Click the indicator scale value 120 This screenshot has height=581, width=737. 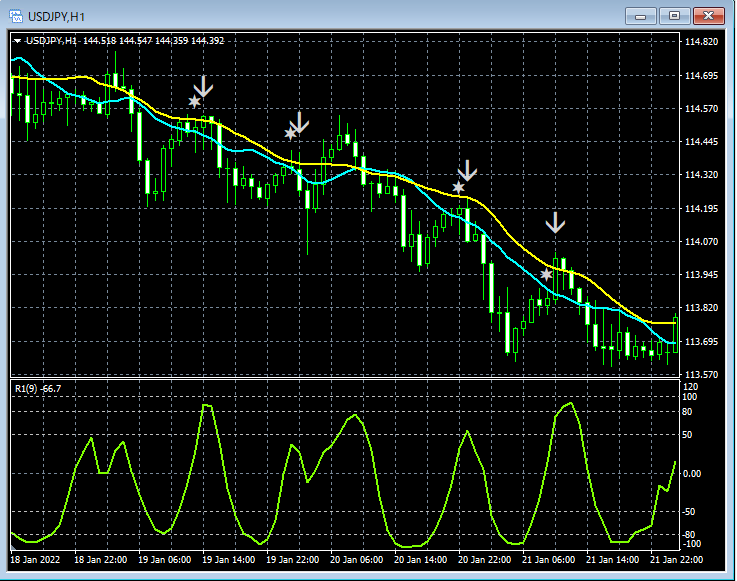[x=690, y=387]
